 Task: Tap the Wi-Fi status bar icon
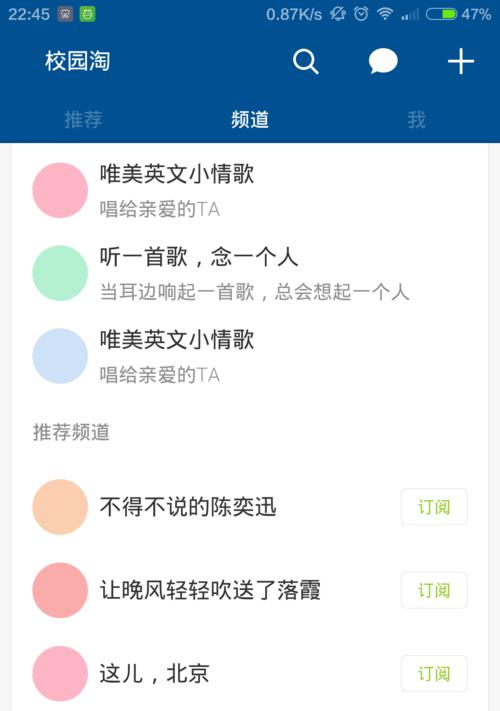pos(385,14)
